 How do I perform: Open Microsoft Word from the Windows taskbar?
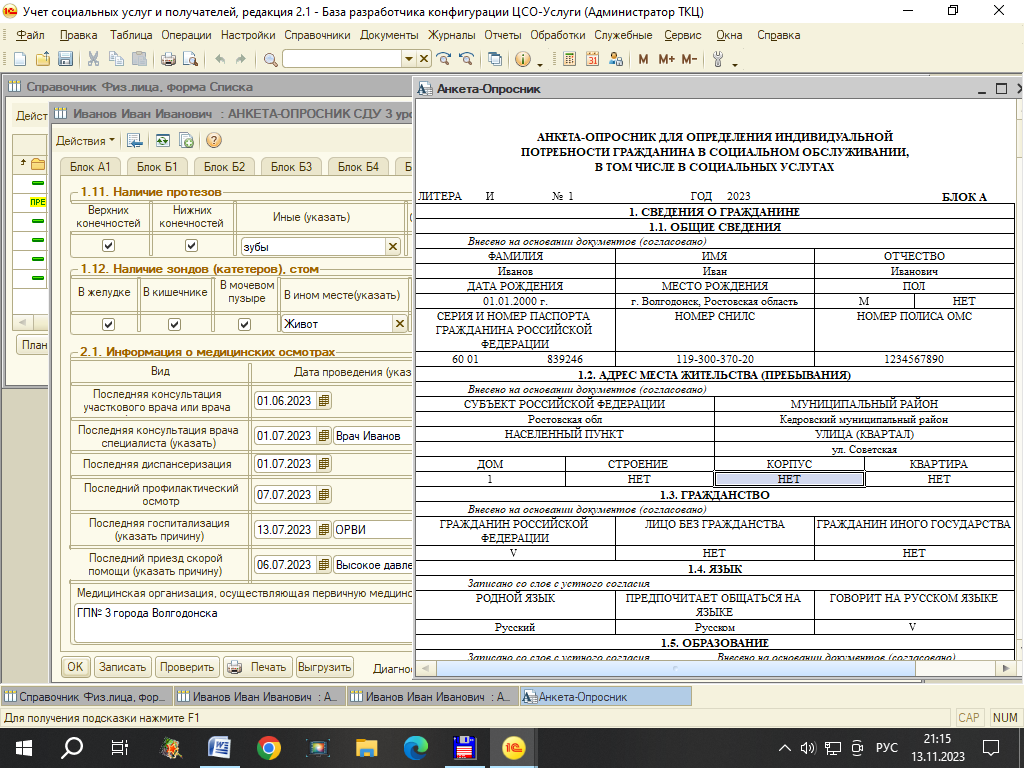(218, 747)
